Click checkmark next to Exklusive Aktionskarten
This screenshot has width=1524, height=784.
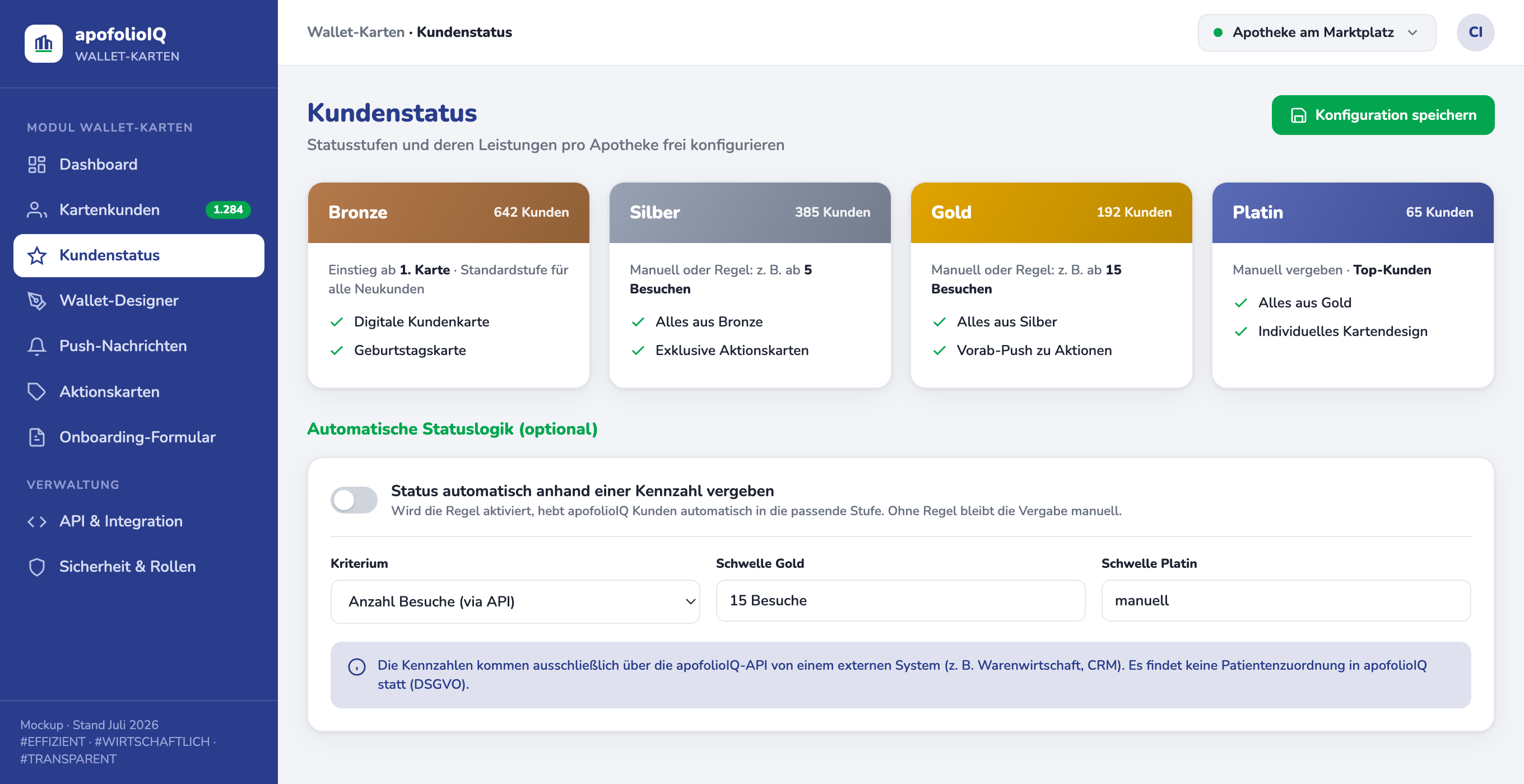point(638,350)
